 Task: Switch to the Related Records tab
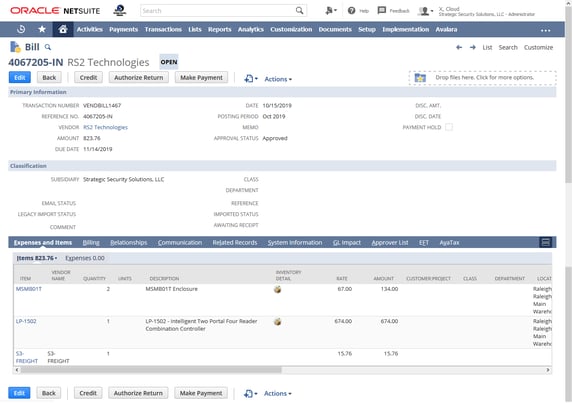[x=235, y=243]
